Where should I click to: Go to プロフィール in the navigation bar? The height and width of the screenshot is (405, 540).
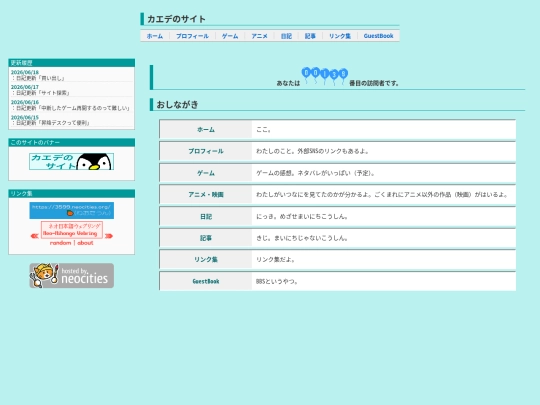[192, 36]
